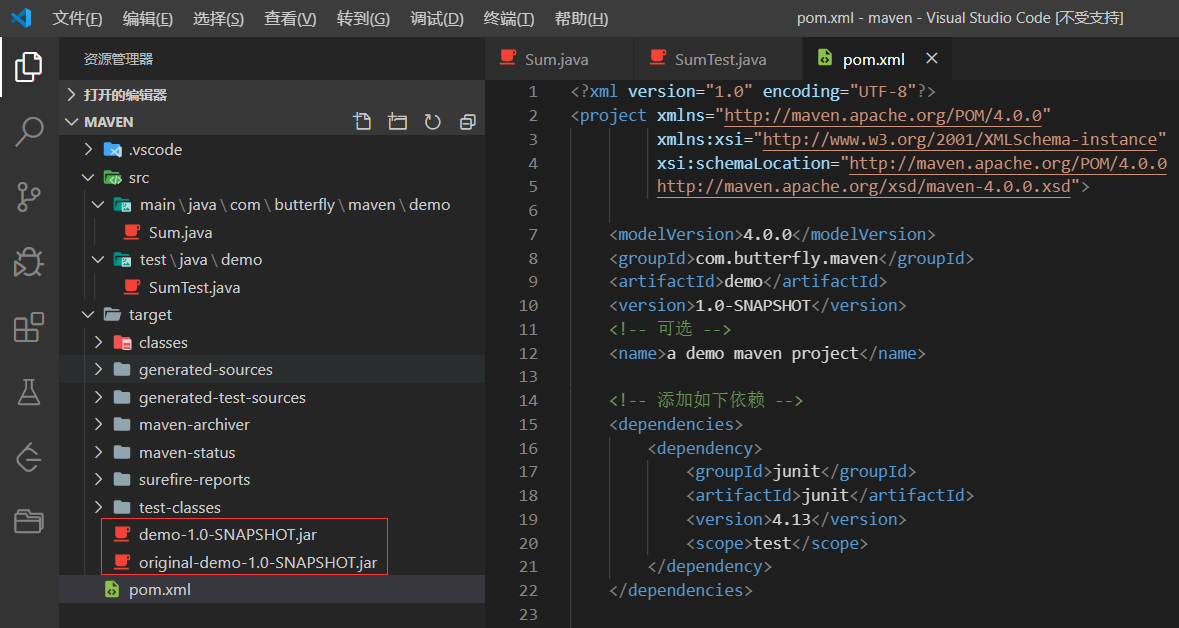Open the Run and Debug view
This screenshot has height=628, width=1179.
[x=29, y=262]
